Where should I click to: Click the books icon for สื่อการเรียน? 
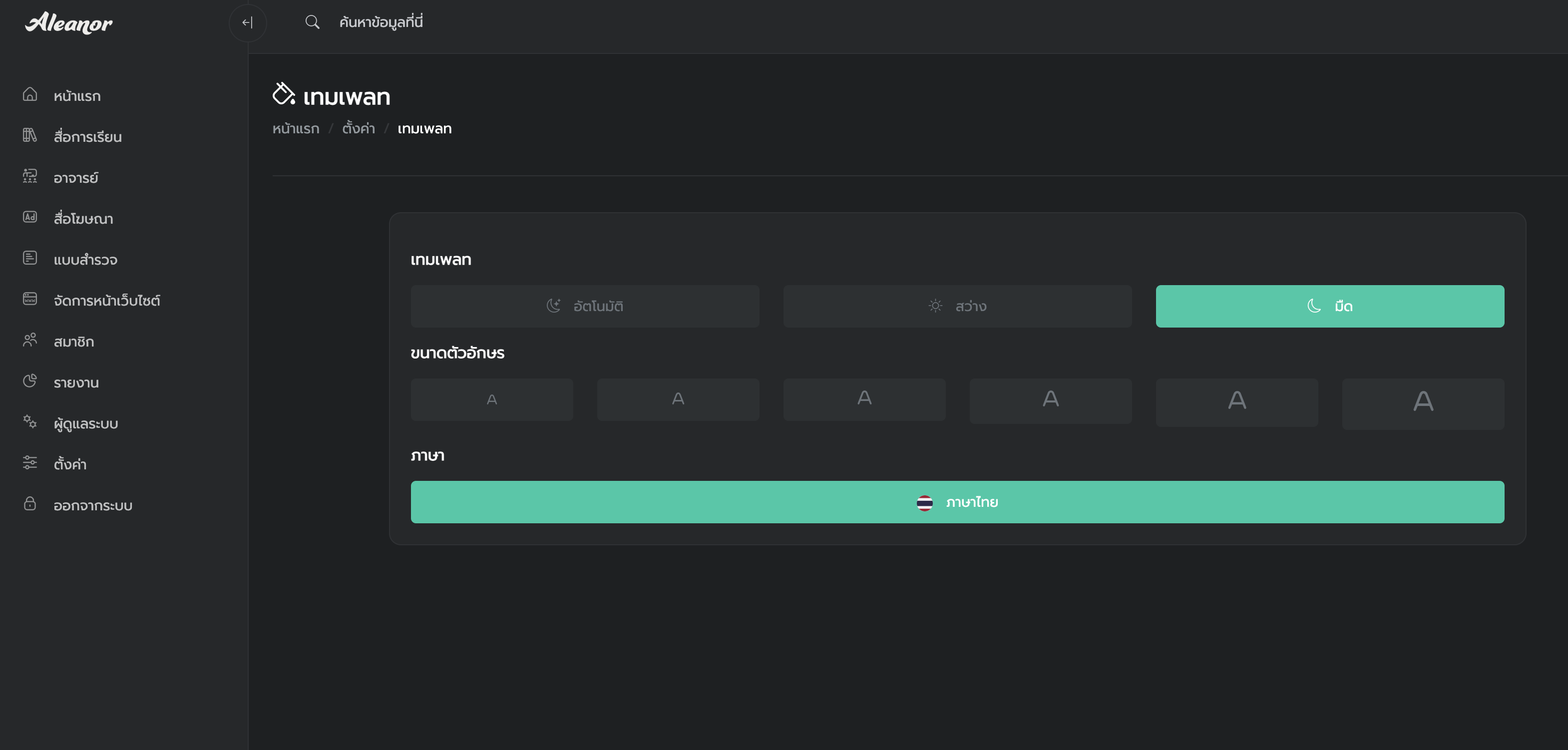pyautogui.click(x=30, y=135)
